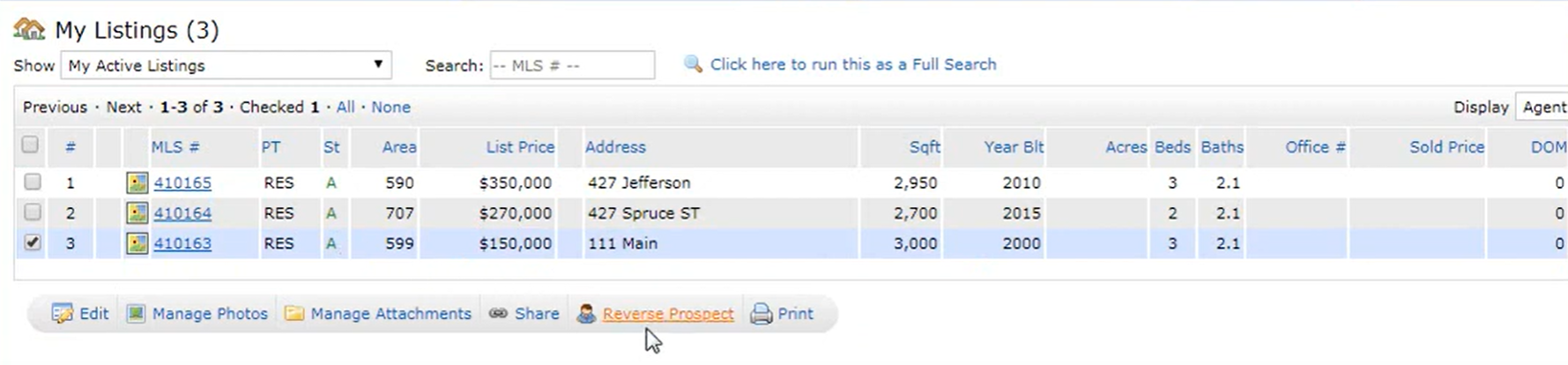
Task: Click the Print printer icon
Action: click(761, 314)
